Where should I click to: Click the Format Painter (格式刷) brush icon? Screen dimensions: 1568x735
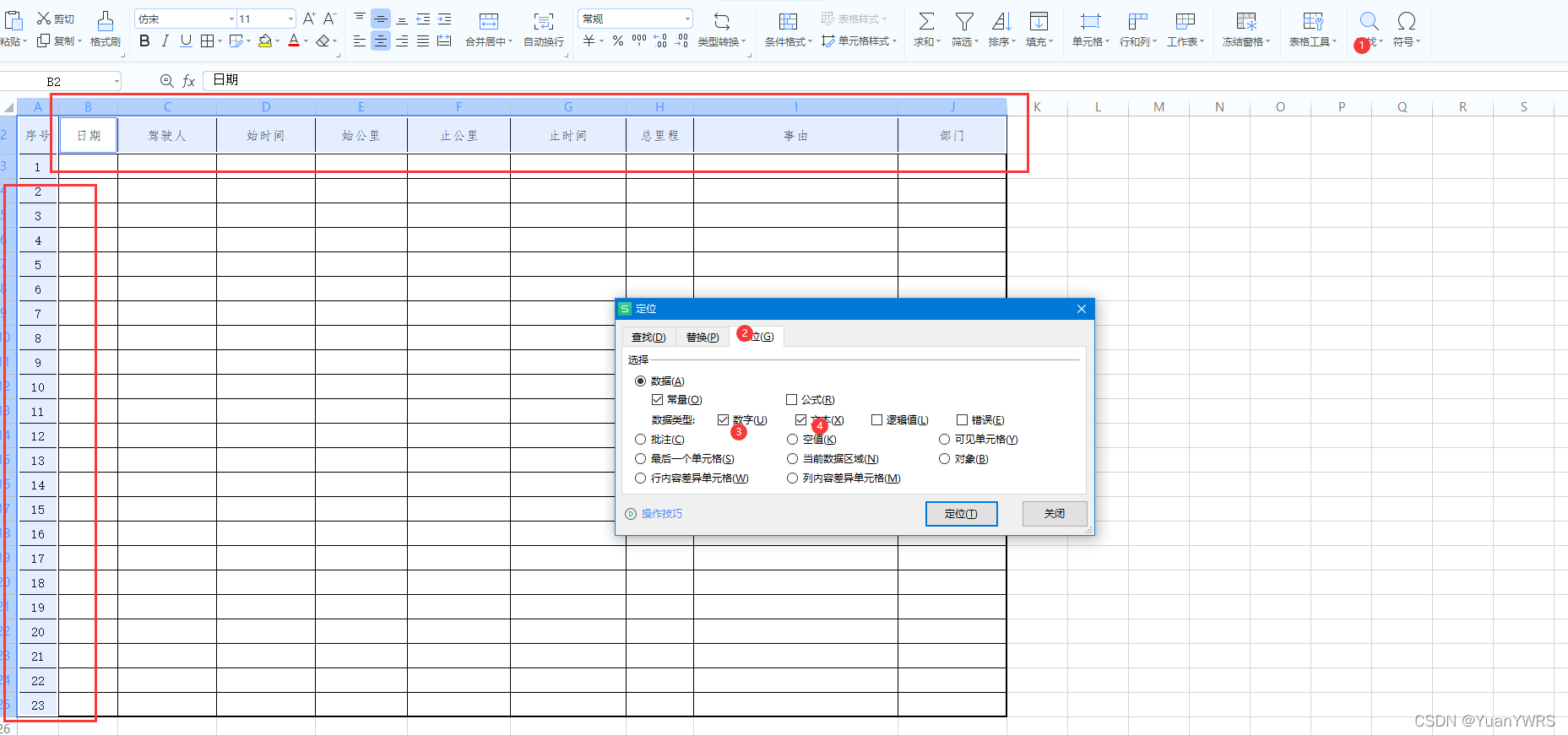(x=105, y=21)
